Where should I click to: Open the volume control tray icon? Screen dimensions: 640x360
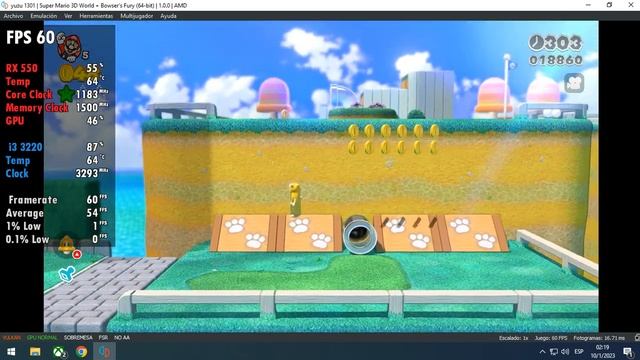[565, 351]
